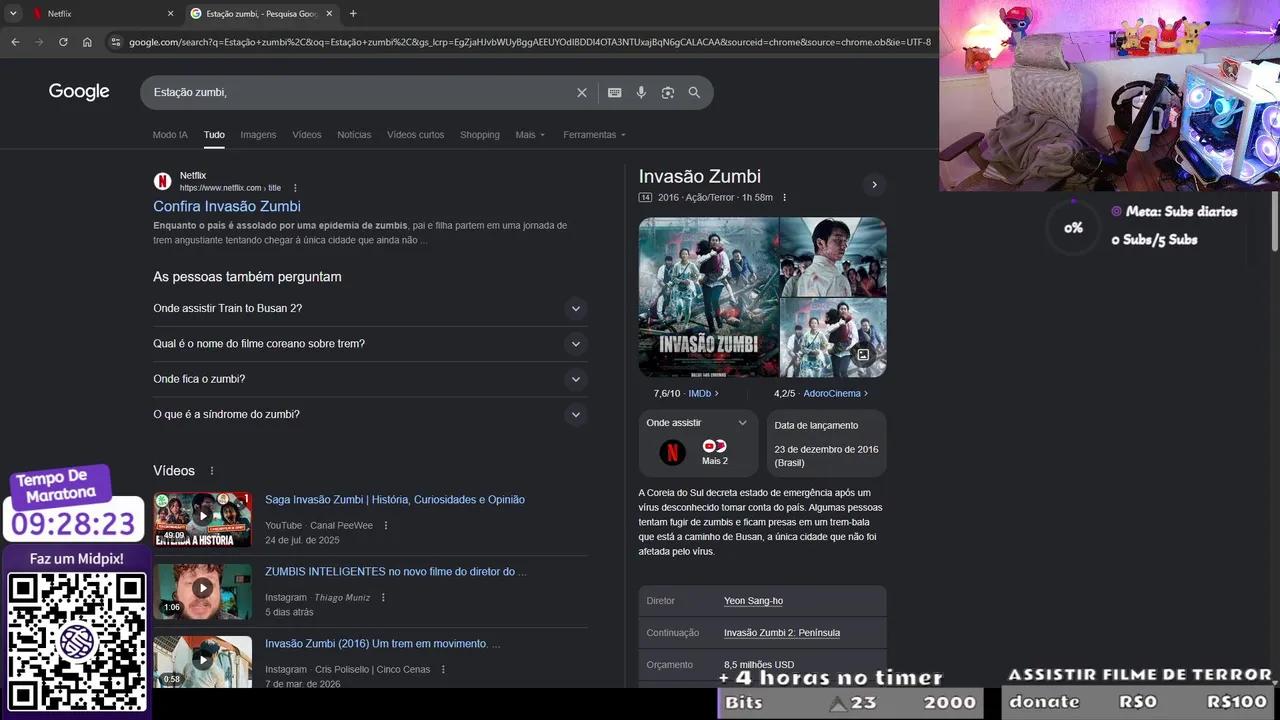This screenshot has width=1280, height=720.
Task: Open options for Thiago Muniz video
Action: click(x=383, y=598)
